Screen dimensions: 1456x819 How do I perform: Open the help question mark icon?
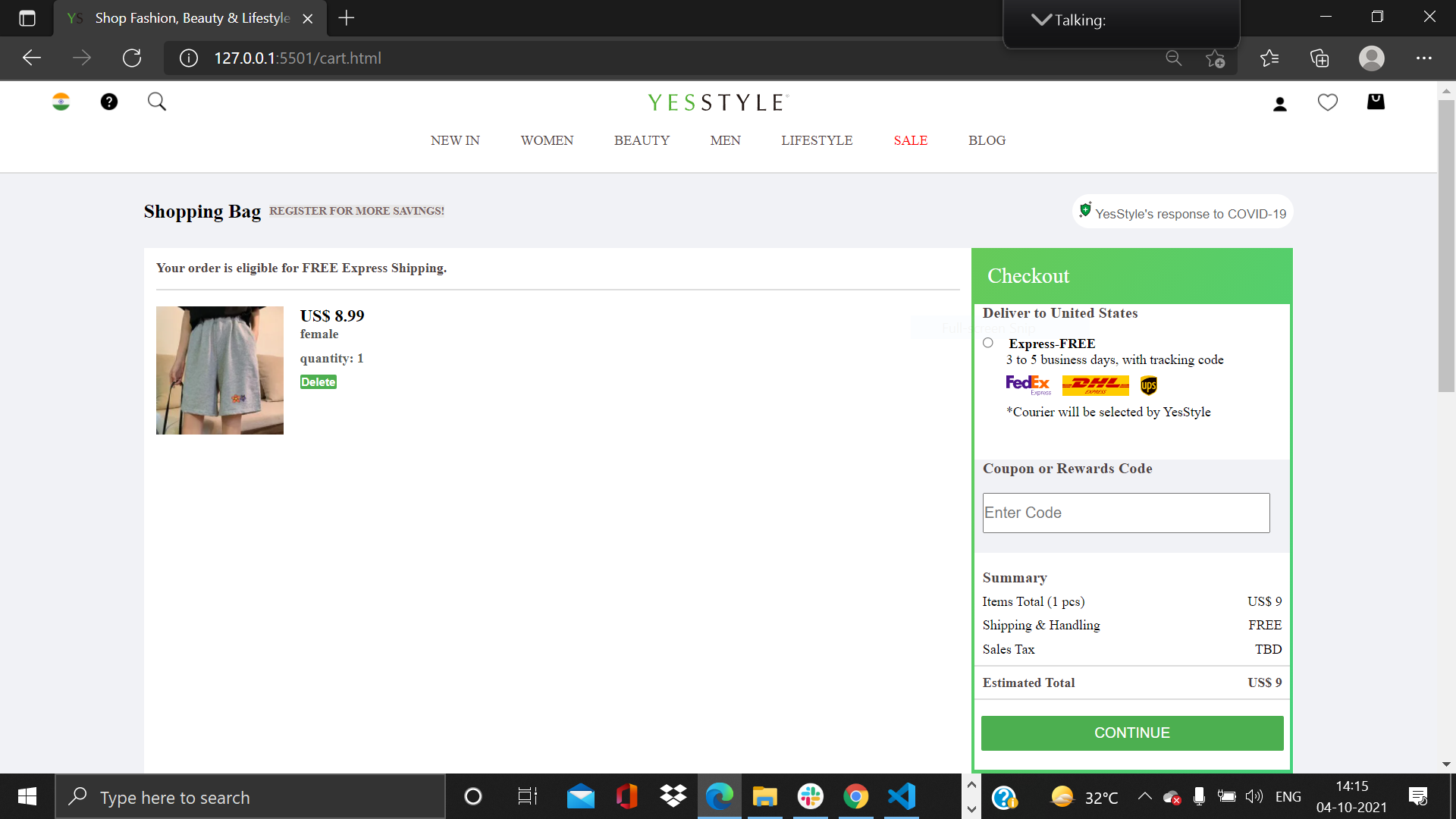point(109,102)
